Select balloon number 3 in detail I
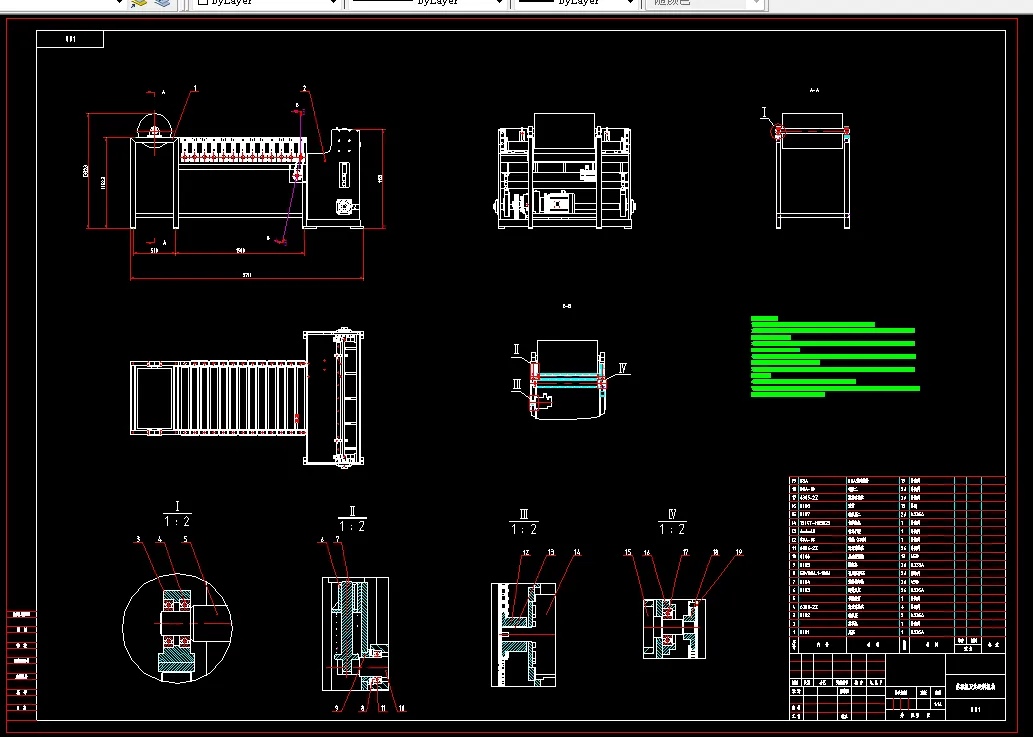The image size is (1033, 737). coord(138,539)
